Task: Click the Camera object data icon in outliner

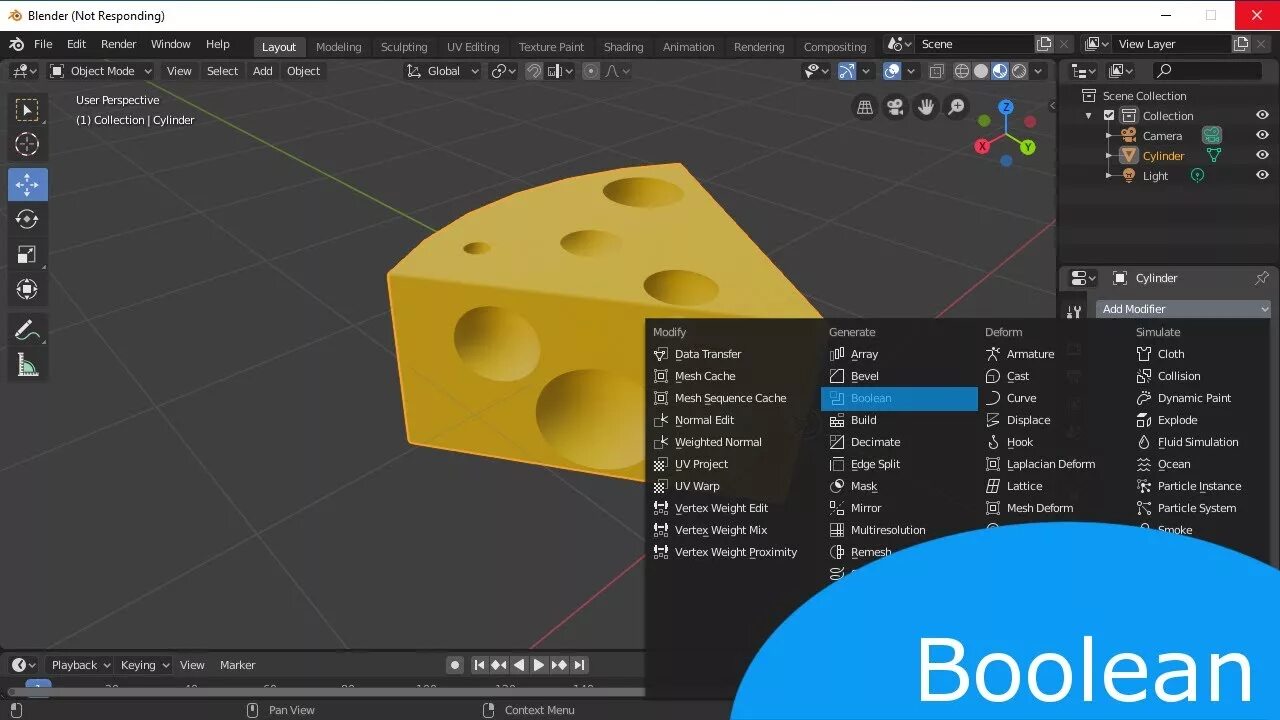Action: 1212,135
